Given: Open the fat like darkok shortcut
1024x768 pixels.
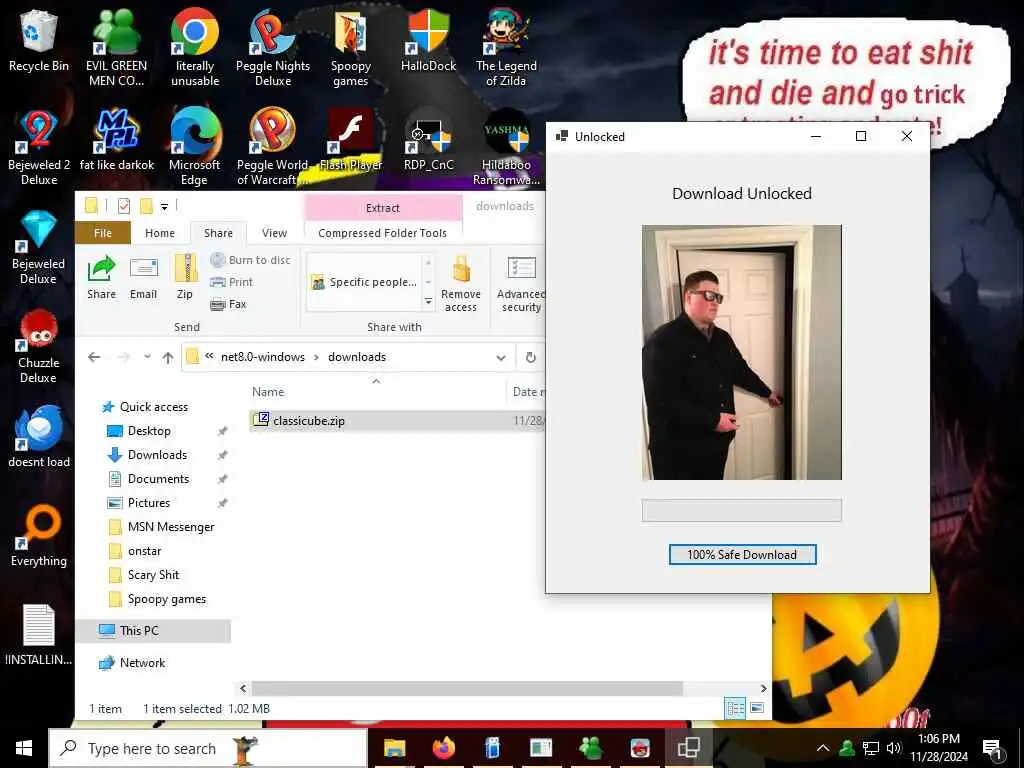Looking at the screenshot, I should pos(116,140).
